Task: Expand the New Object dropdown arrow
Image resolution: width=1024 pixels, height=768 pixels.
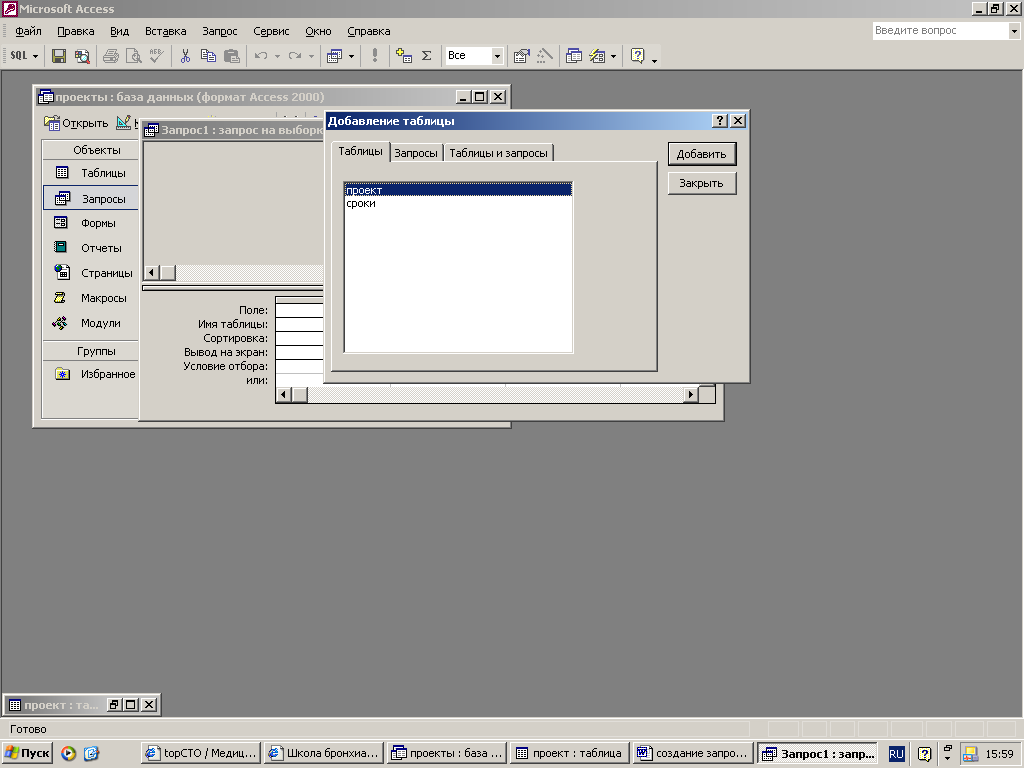Action: click(613, 56)
